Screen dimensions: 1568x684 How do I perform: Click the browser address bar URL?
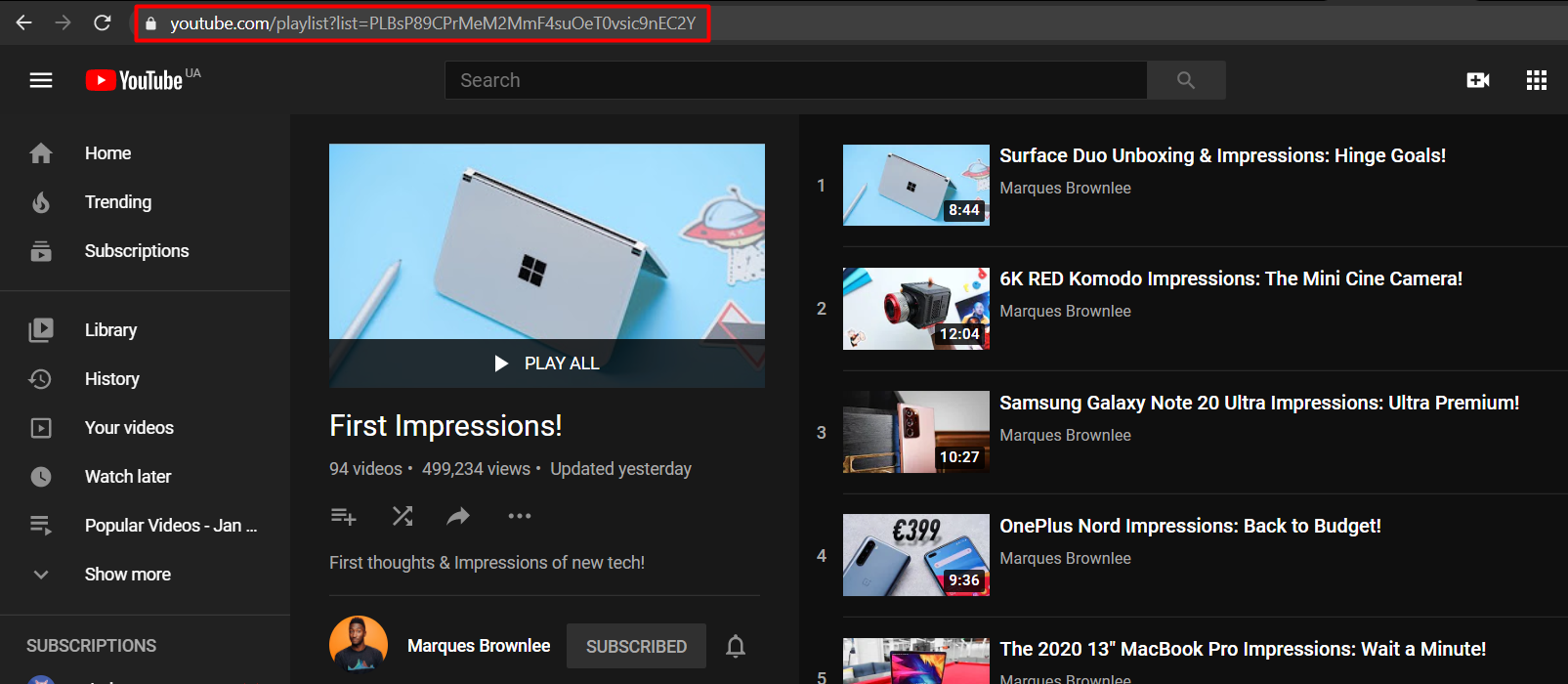pos(433,23)
